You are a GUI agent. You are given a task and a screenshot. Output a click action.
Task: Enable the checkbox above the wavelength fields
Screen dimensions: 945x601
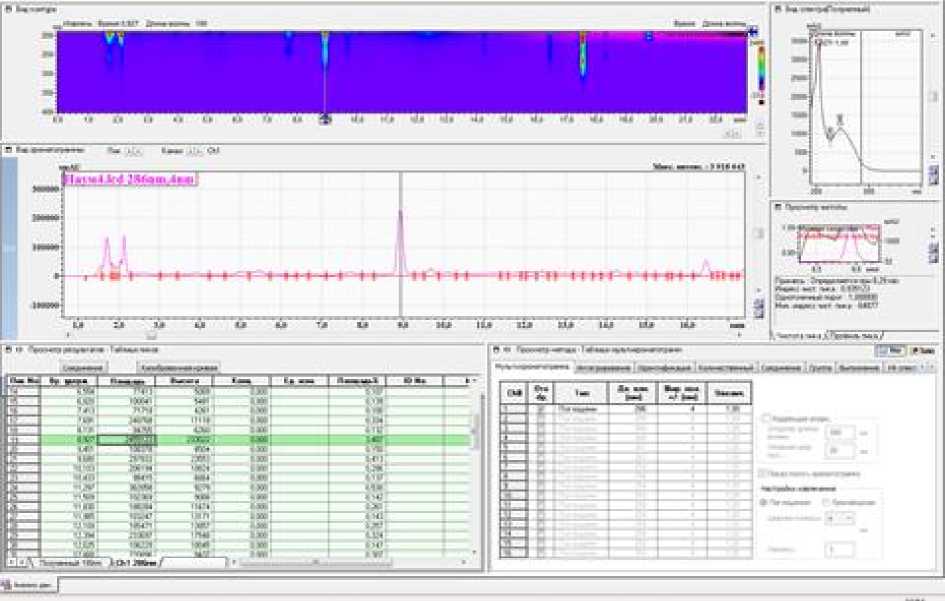click(766, 418)
